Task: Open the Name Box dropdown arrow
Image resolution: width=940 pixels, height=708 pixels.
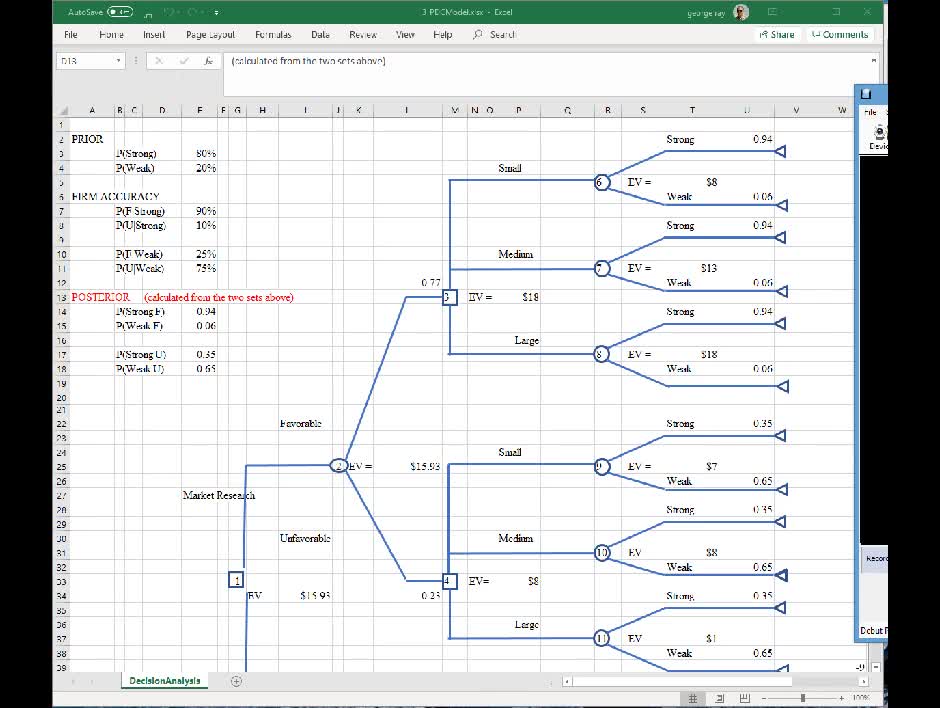Action: 120,61
